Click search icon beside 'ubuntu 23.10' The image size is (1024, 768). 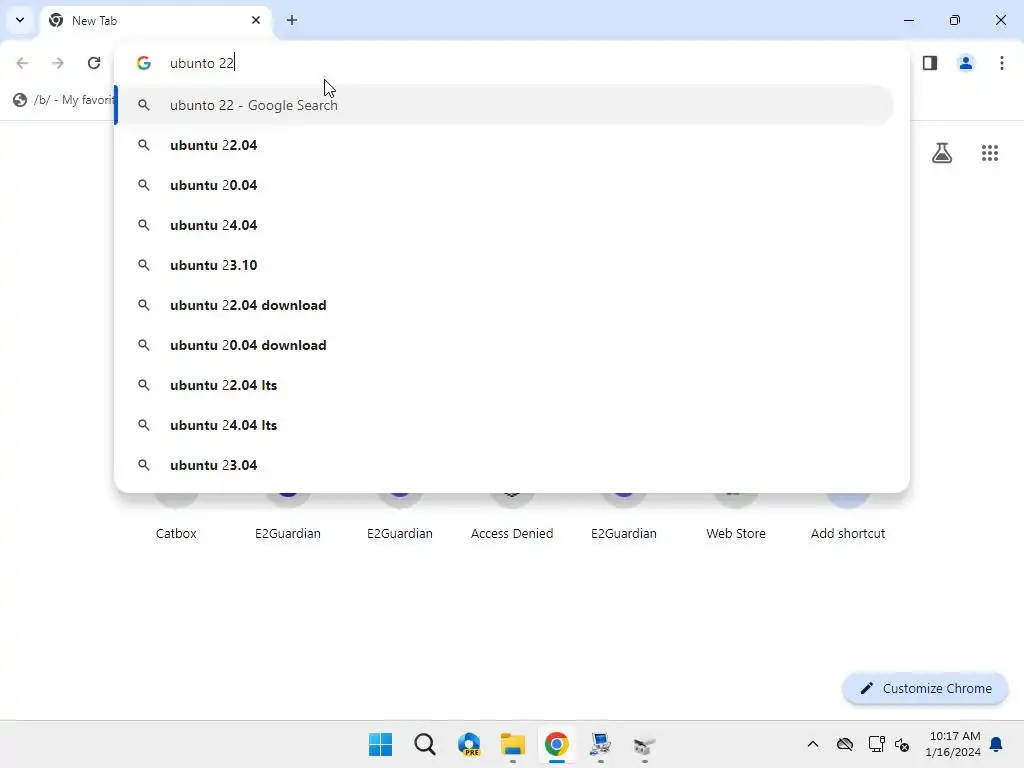pyautogui.click(x=144, y=265)
